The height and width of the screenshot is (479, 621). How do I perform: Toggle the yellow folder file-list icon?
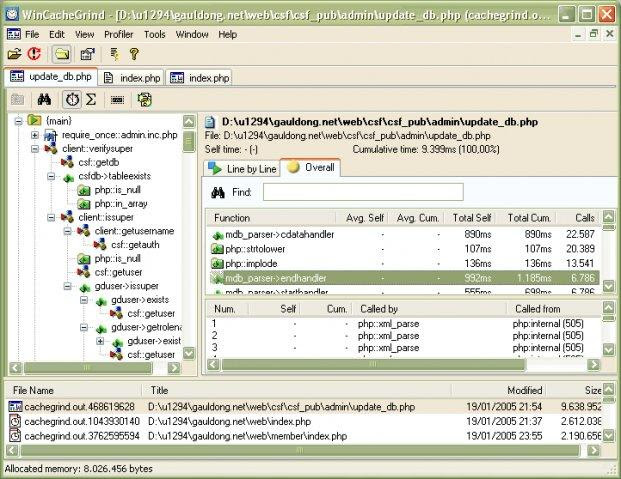(x=61, y=54)
